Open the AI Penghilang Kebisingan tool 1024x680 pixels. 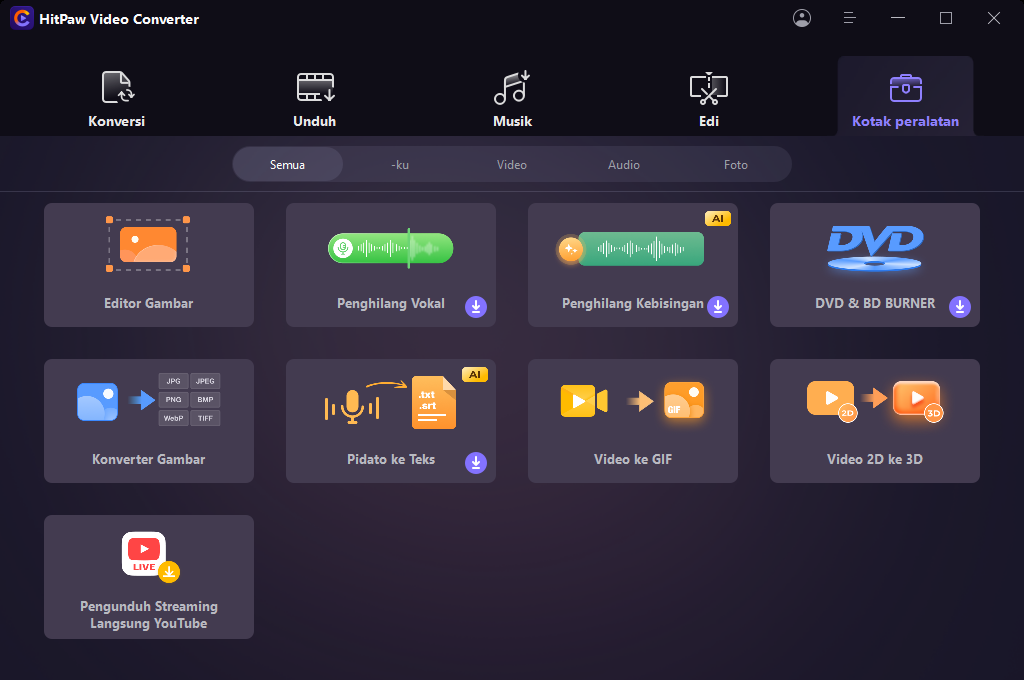click(x=632, y=265)
